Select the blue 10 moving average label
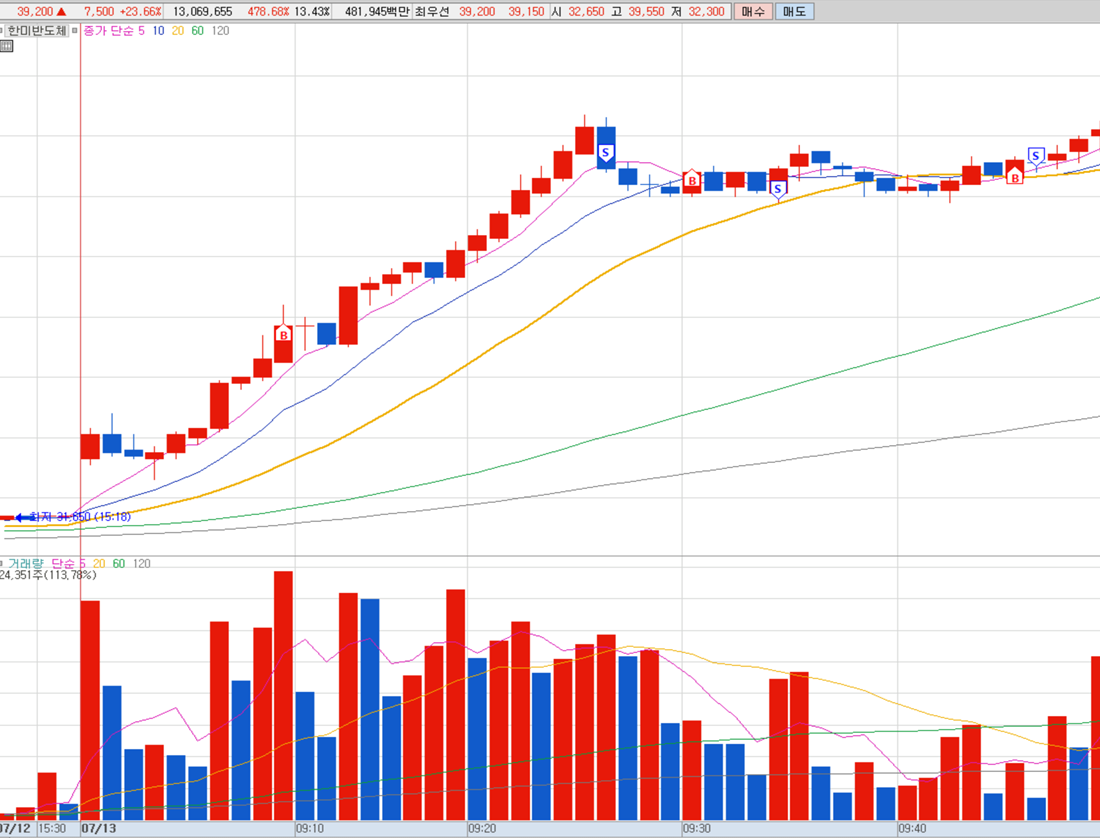 pos(159,31)
